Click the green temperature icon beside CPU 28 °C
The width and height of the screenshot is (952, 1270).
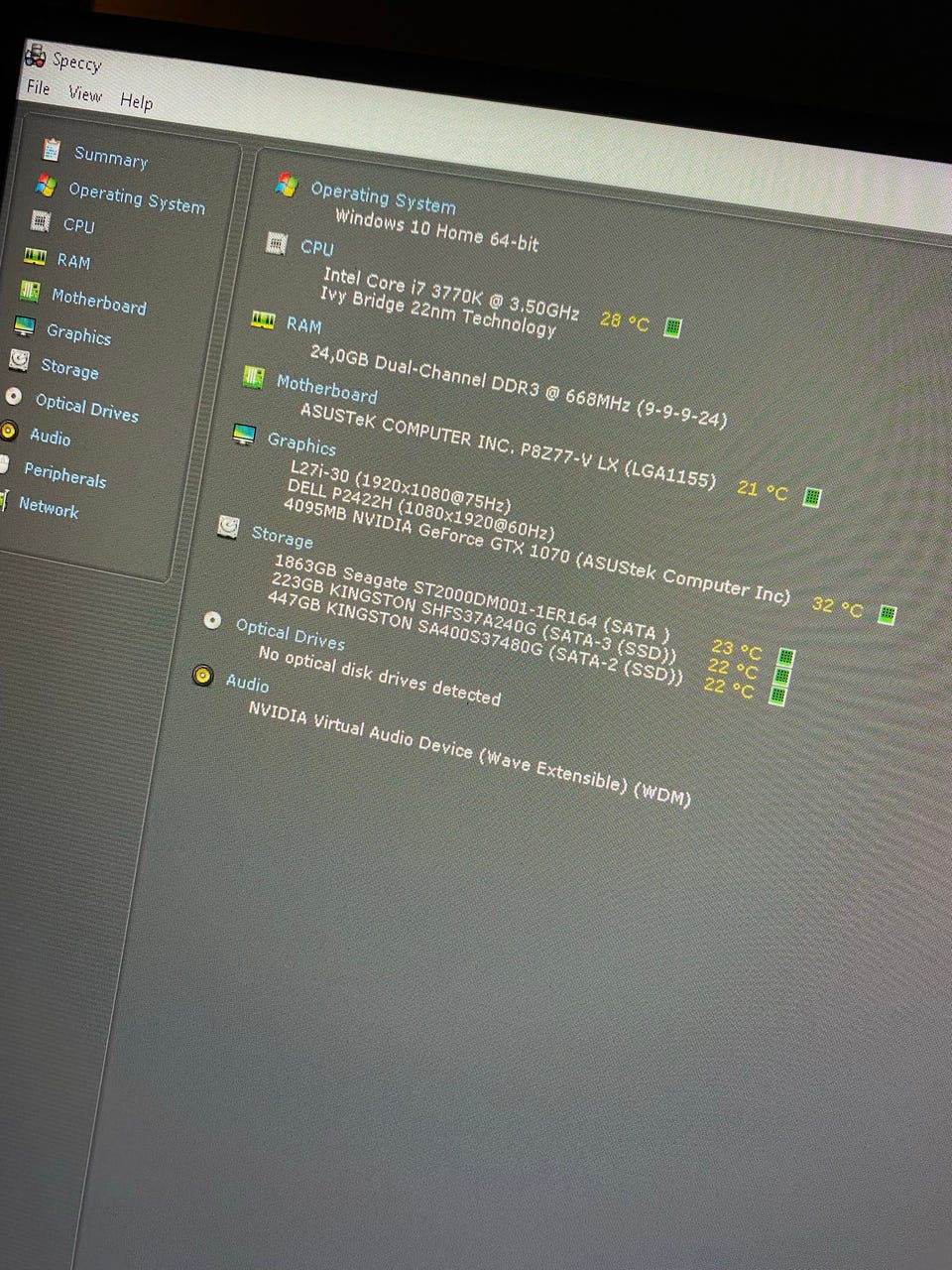pos(672,326)
